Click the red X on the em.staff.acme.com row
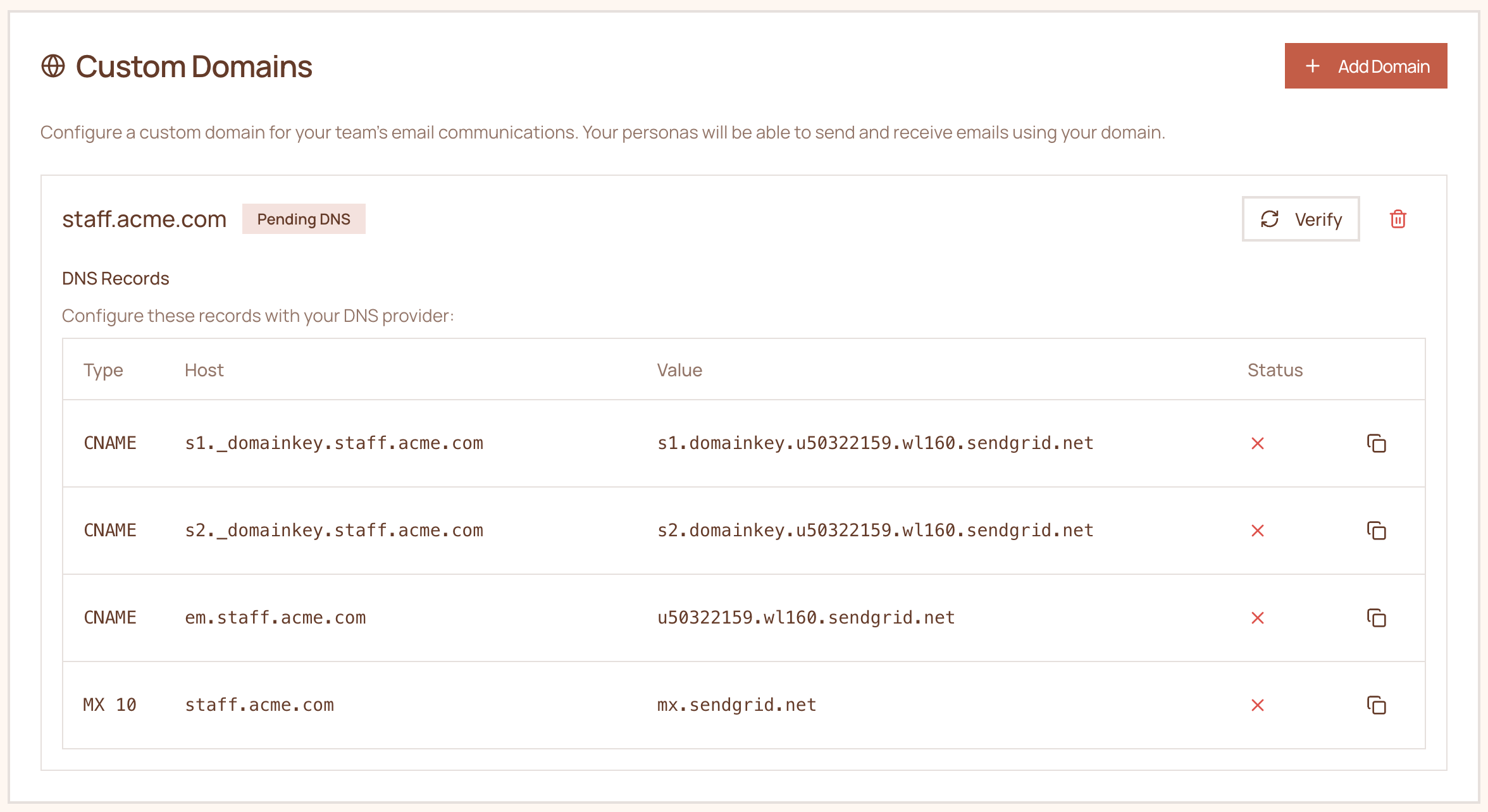 click(x=1258, y=618)
